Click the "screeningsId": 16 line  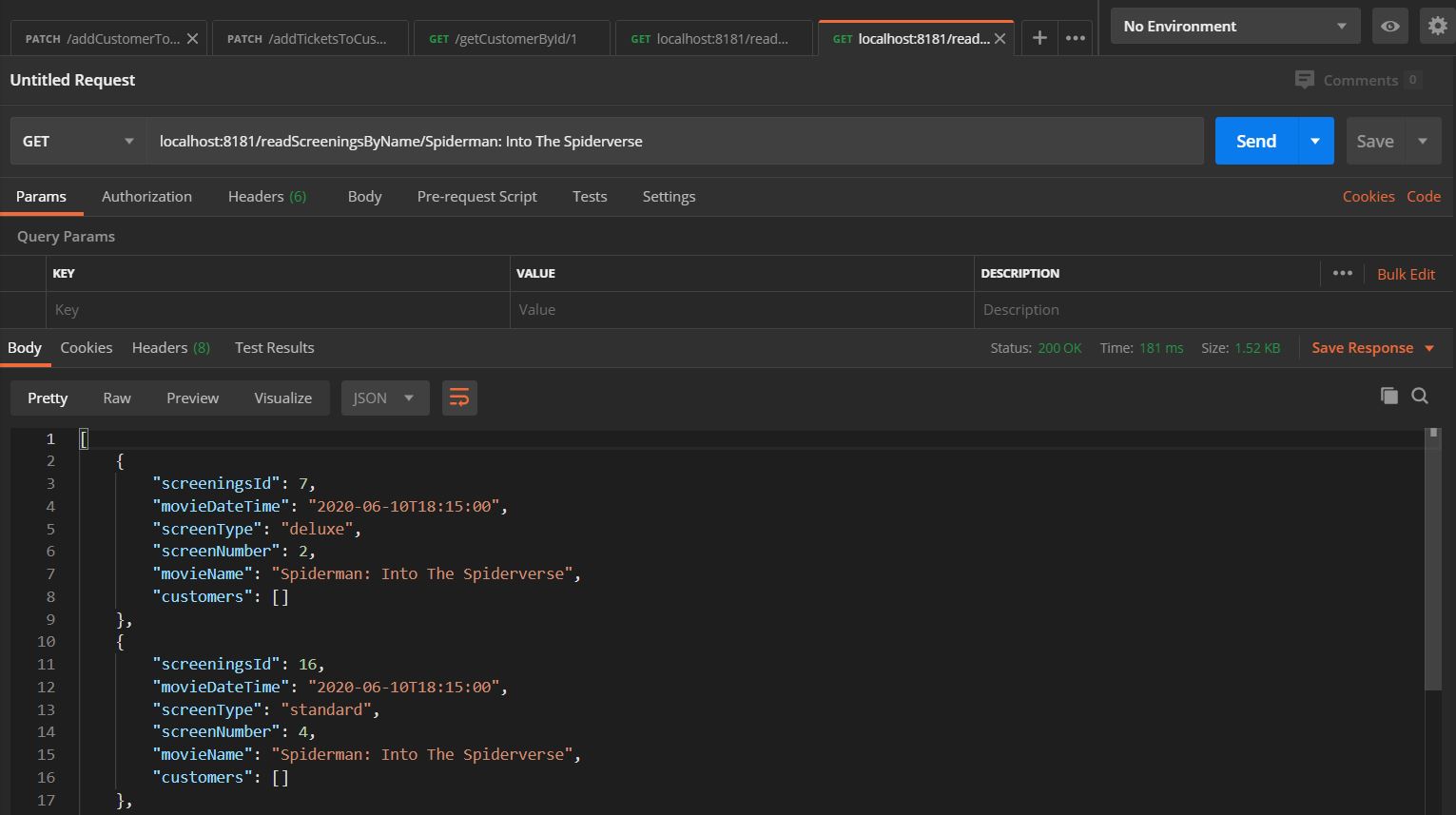tap(239, 664)
